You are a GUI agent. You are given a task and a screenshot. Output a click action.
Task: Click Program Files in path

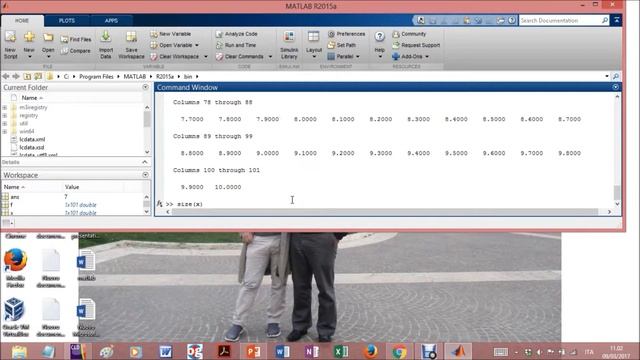96,76
